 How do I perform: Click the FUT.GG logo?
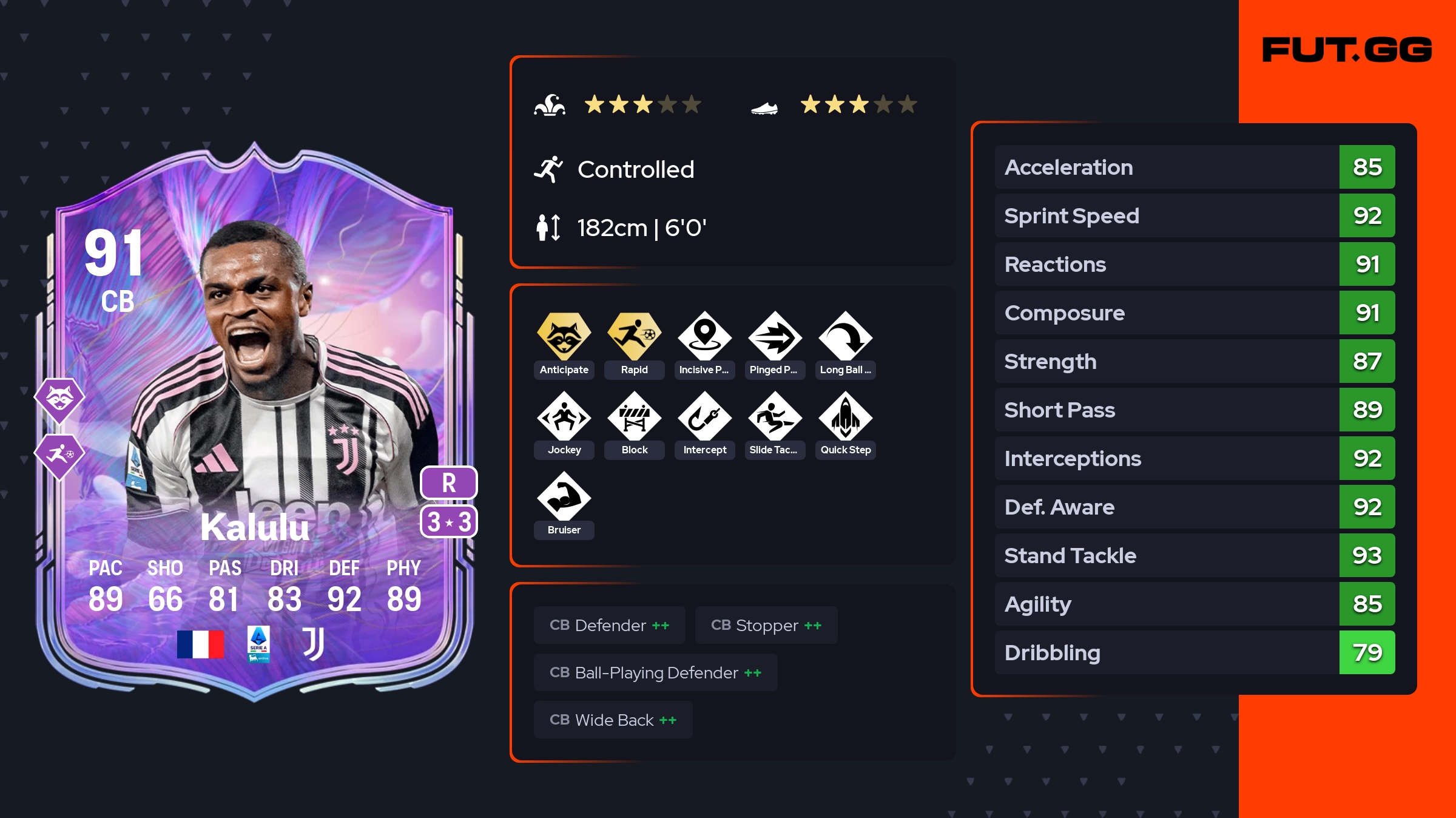click(x=1347, y=50)
